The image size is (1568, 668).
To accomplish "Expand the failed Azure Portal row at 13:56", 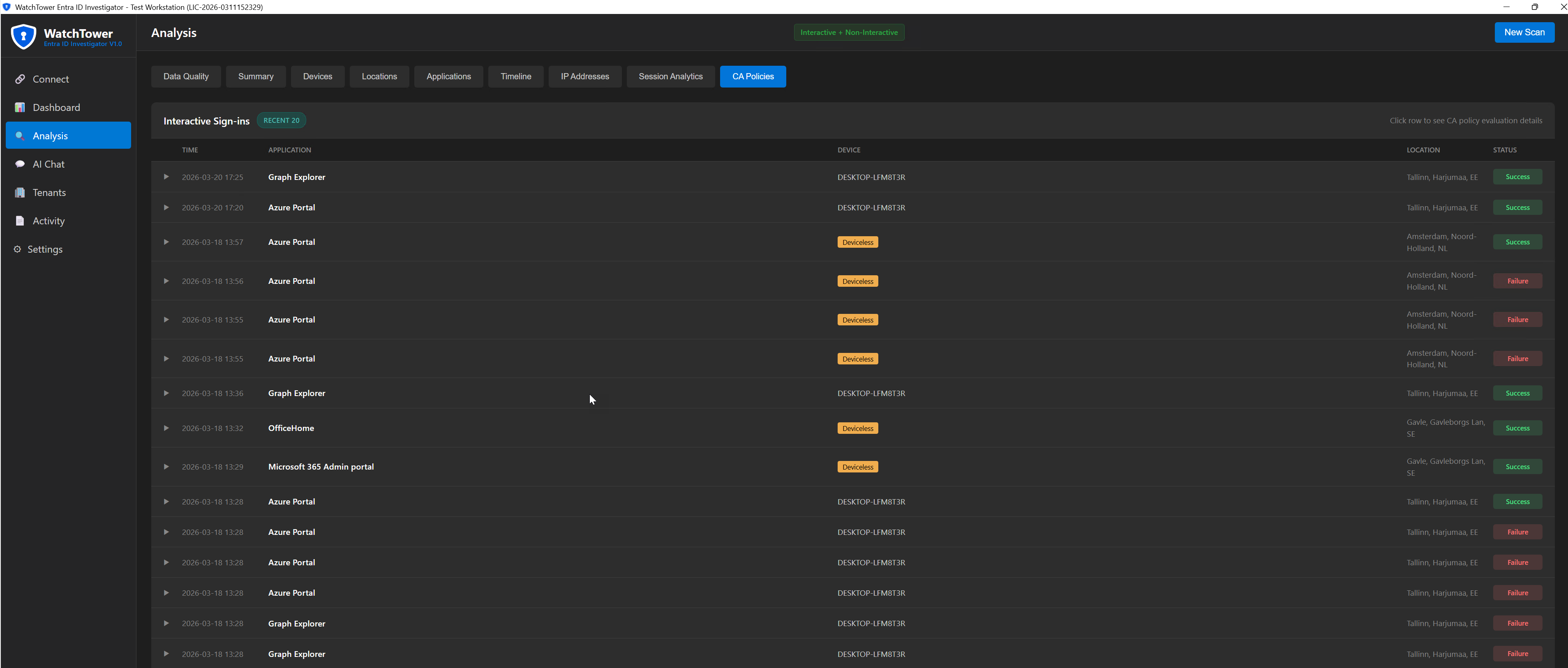I will point(166,281).
